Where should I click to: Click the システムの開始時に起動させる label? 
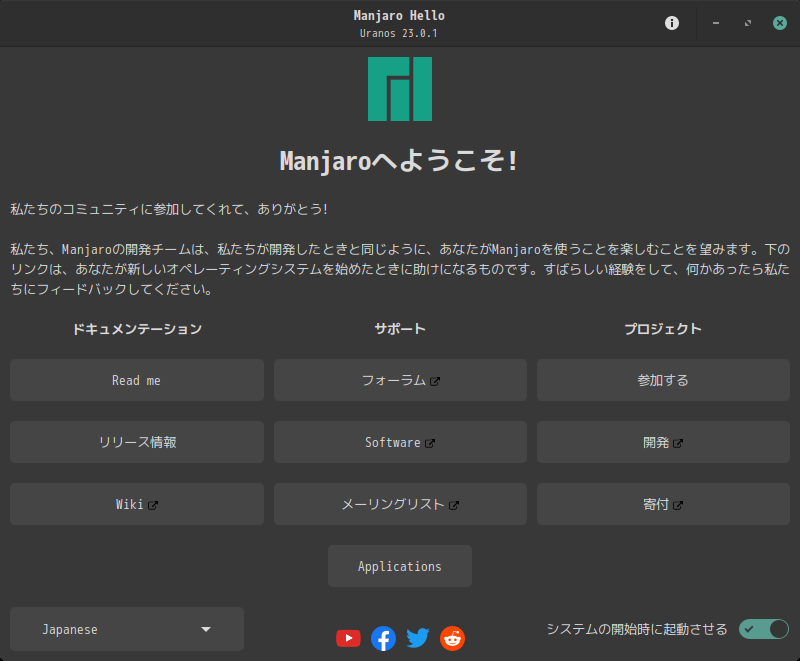click(x=637, y=629)
